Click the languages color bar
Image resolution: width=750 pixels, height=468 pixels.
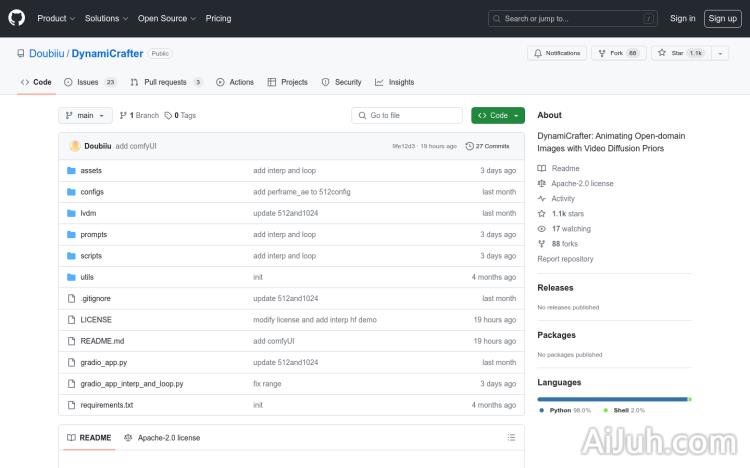tap(613, 399)
